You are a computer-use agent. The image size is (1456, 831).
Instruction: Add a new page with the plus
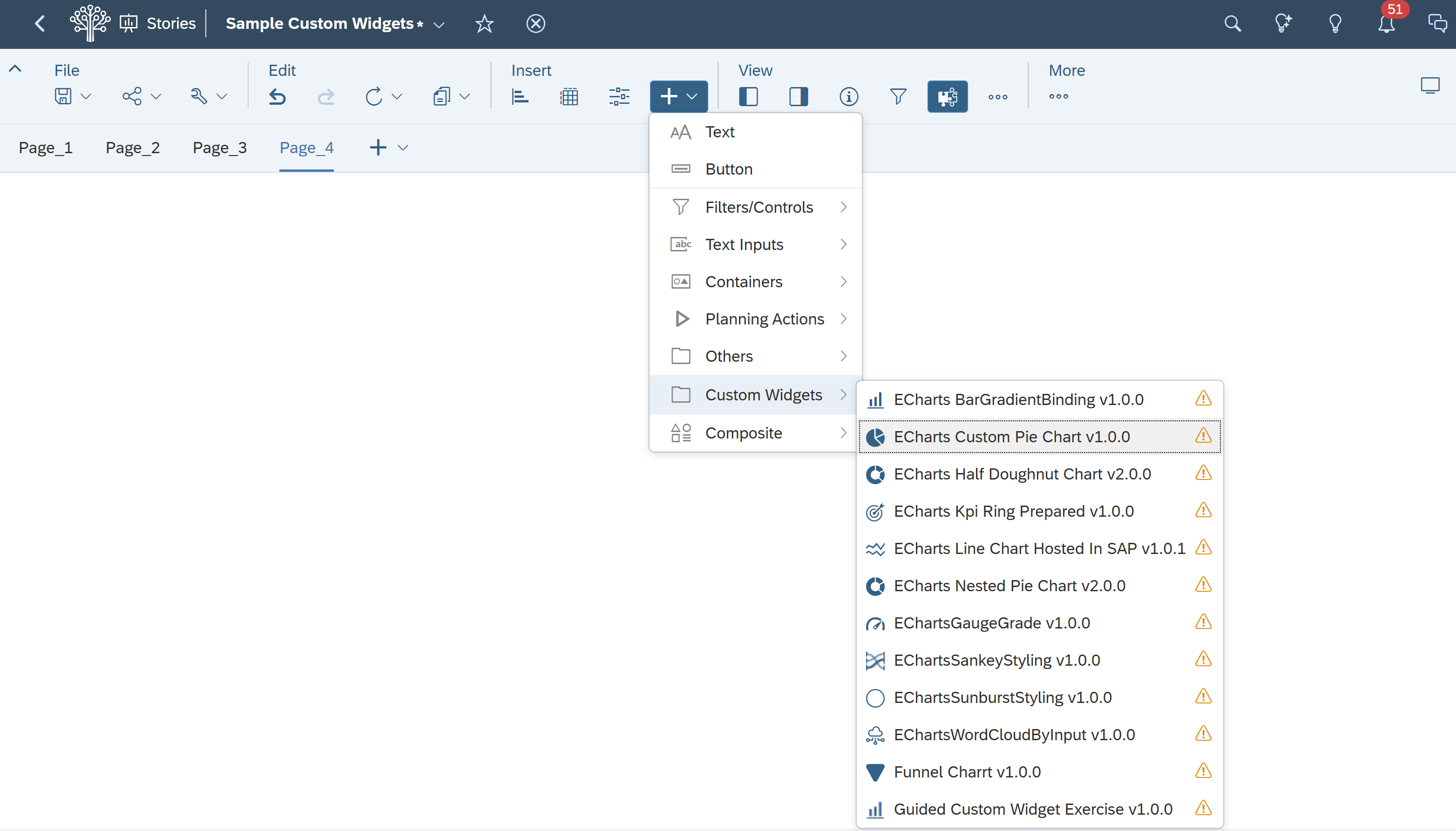point(378,148)
